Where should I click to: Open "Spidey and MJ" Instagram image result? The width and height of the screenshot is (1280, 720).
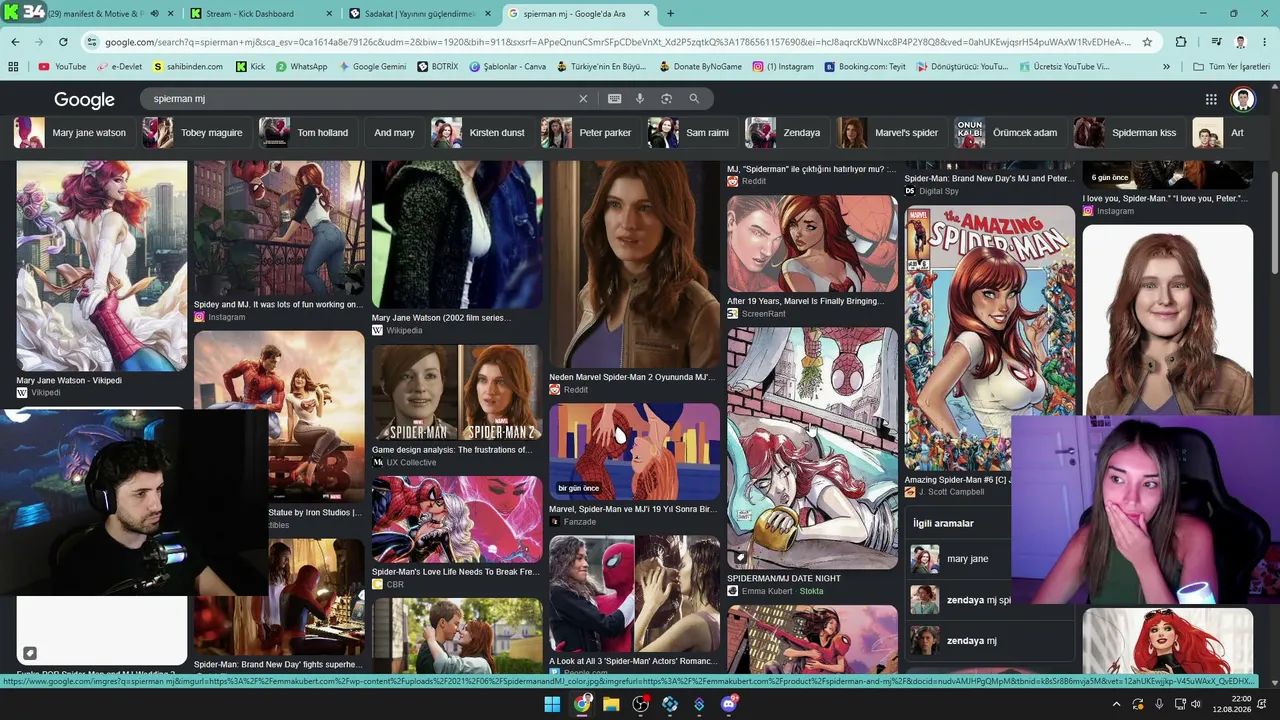pos(279,229)
